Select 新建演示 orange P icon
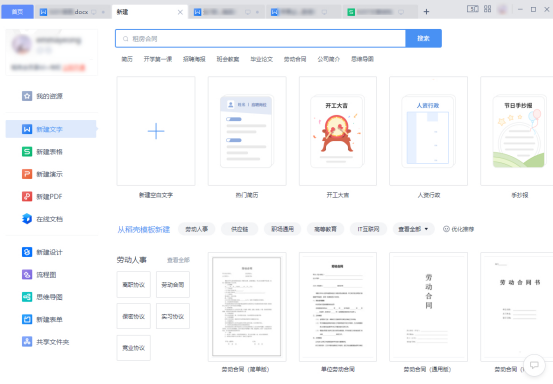Viewport: 553px width, 384px height. [x=27, y=174]
